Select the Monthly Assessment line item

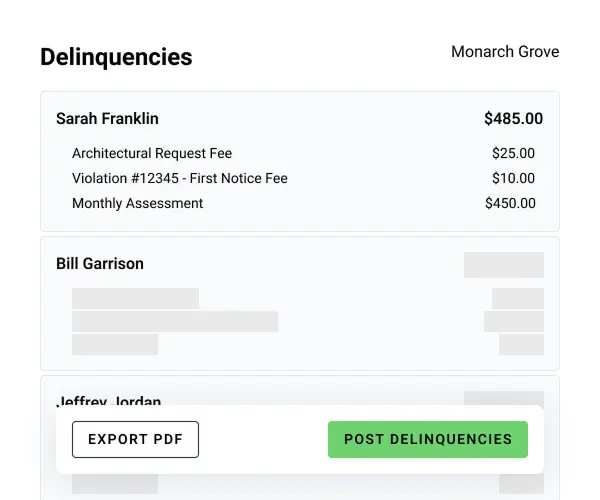pyautogui.click(x=138, y=203)
